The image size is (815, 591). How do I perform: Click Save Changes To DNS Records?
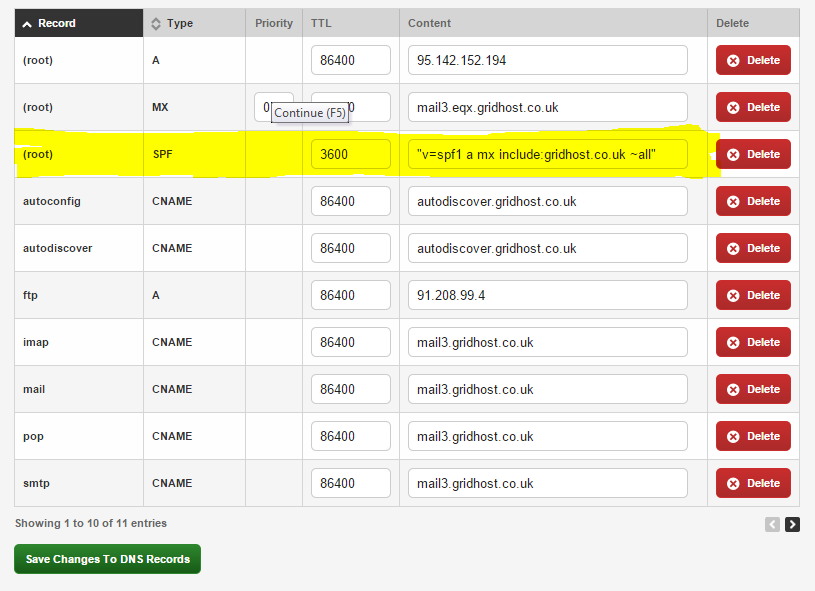point(107,559)
